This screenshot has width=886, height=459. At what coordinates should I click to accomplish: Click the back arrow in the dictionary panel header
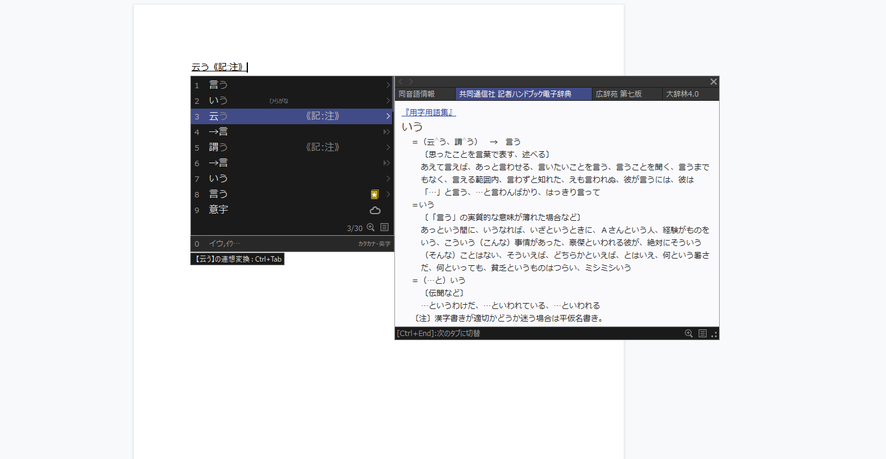(x=400, y=82)
